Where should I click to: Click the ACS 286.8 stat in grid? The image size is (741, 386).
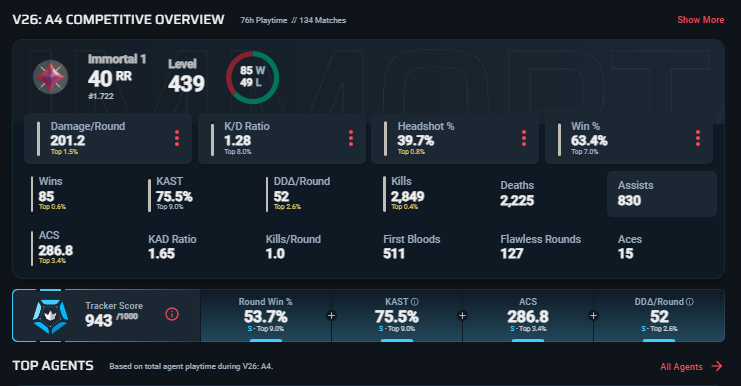(52, 248)
